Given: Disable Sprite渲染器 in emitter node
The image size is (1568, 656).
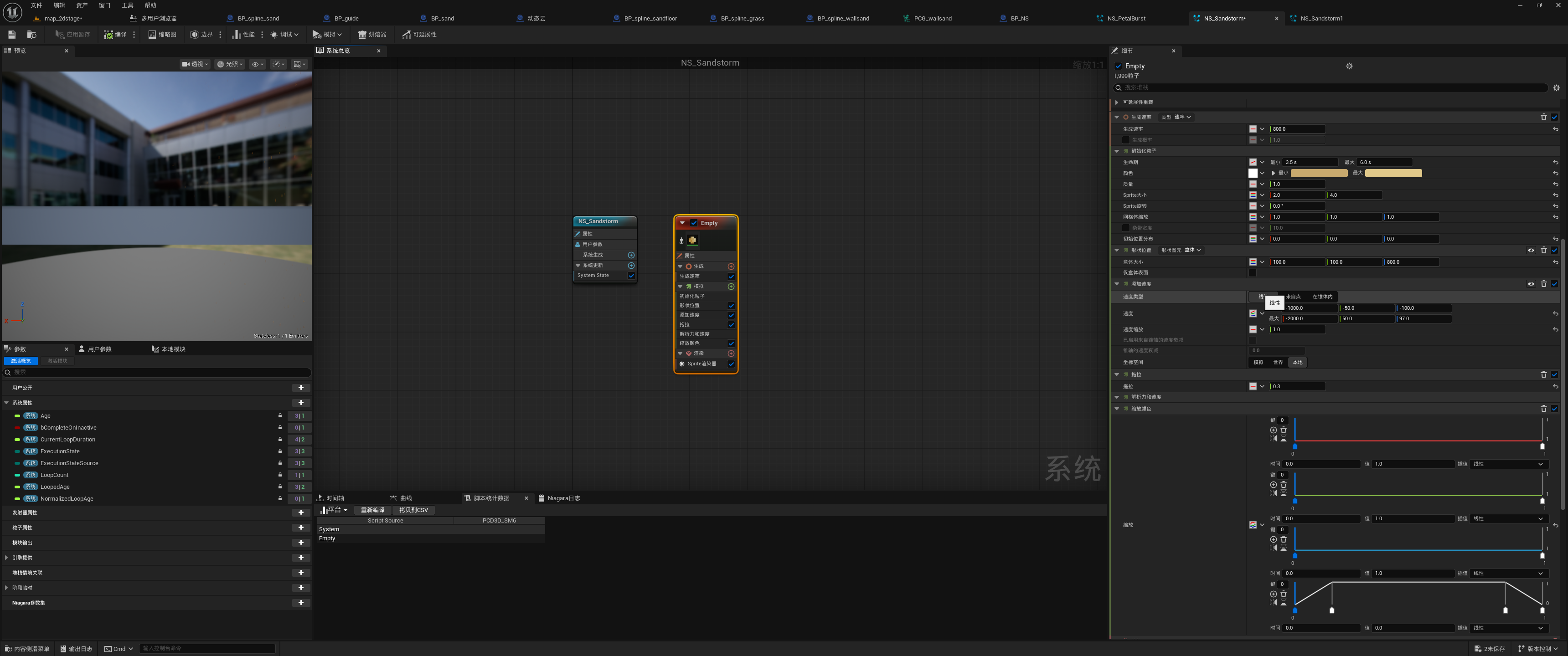Looking at the screenshot, I should [x=730, y=364].
